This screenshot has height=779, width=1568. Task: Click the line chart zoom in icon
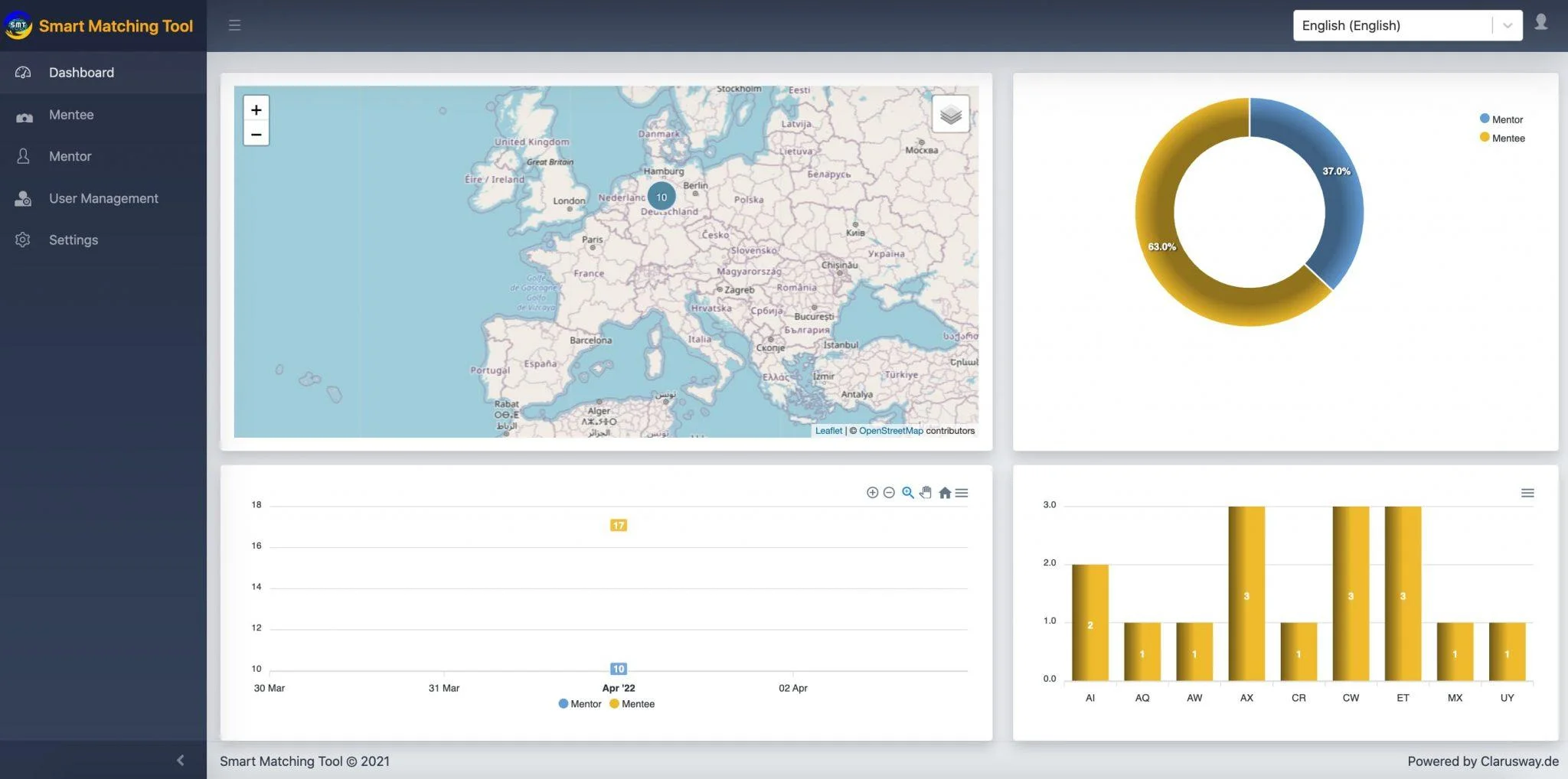[x=872, y=493]
